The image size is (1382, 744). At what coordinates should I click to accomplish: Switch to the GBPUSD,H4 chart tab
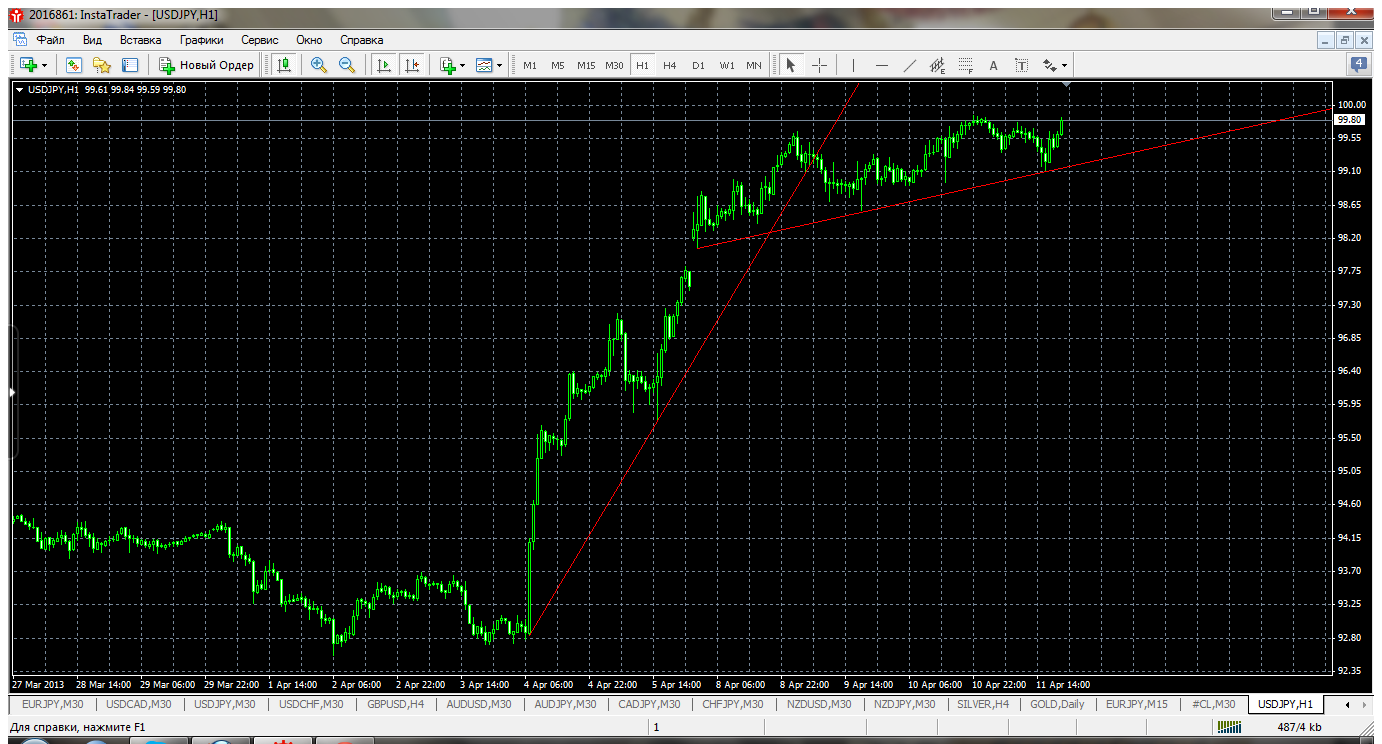pyautogui.click(x=396, y=705)
